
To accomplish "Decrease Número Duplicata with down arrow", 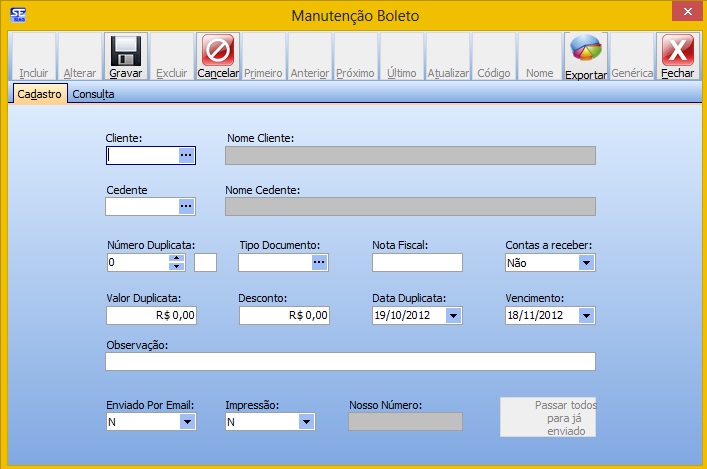I will click(176, 266).
